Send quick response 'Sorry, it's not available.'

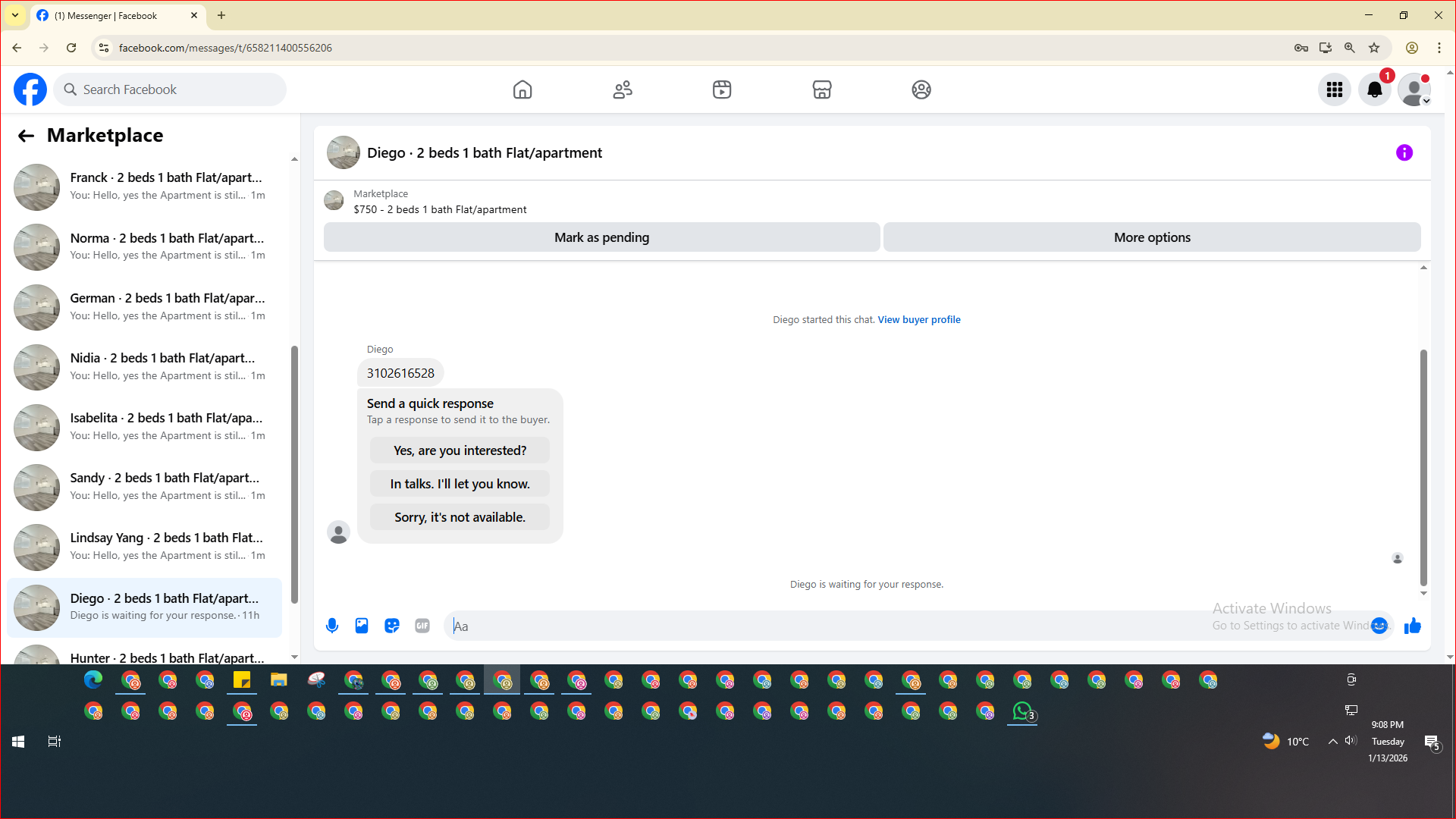pos(460,517)
